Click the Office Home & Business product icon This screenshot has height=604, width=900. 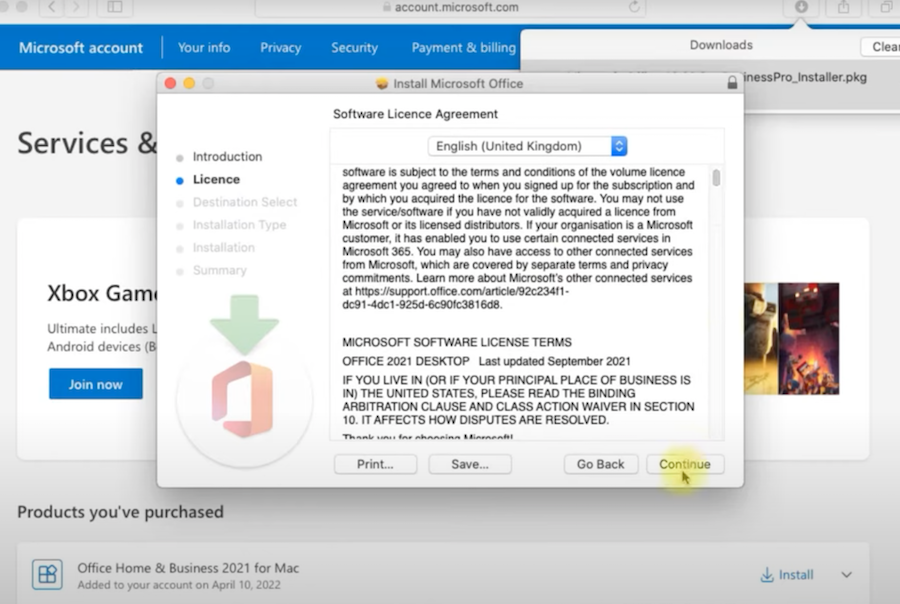(46, 574)
